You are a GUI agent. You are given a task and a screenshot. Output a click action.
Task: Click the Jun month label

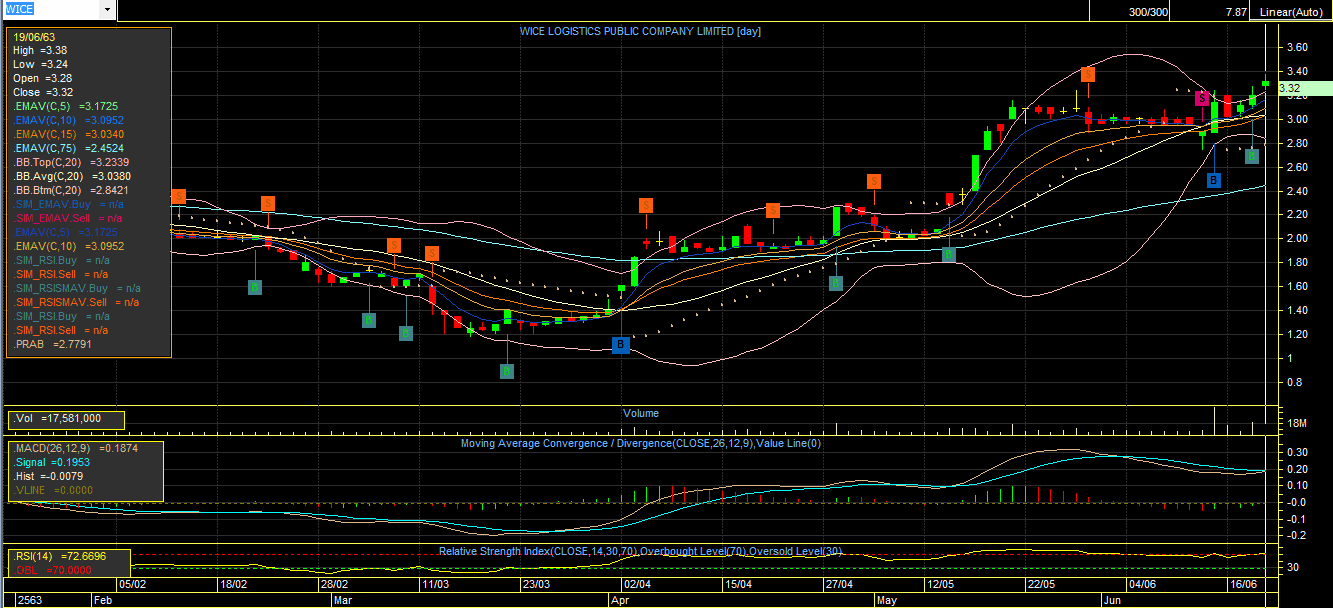[x=1111, y=601]
